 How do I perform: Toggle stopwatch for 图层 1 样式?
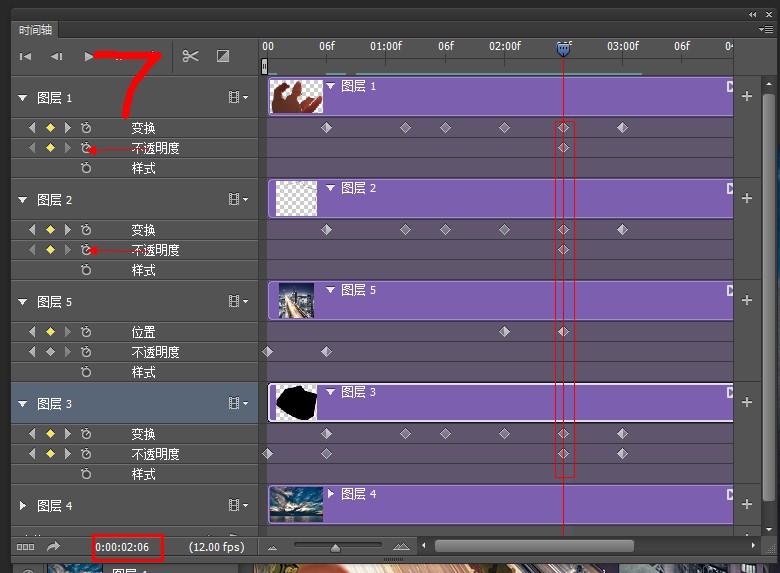coord(86,168)
